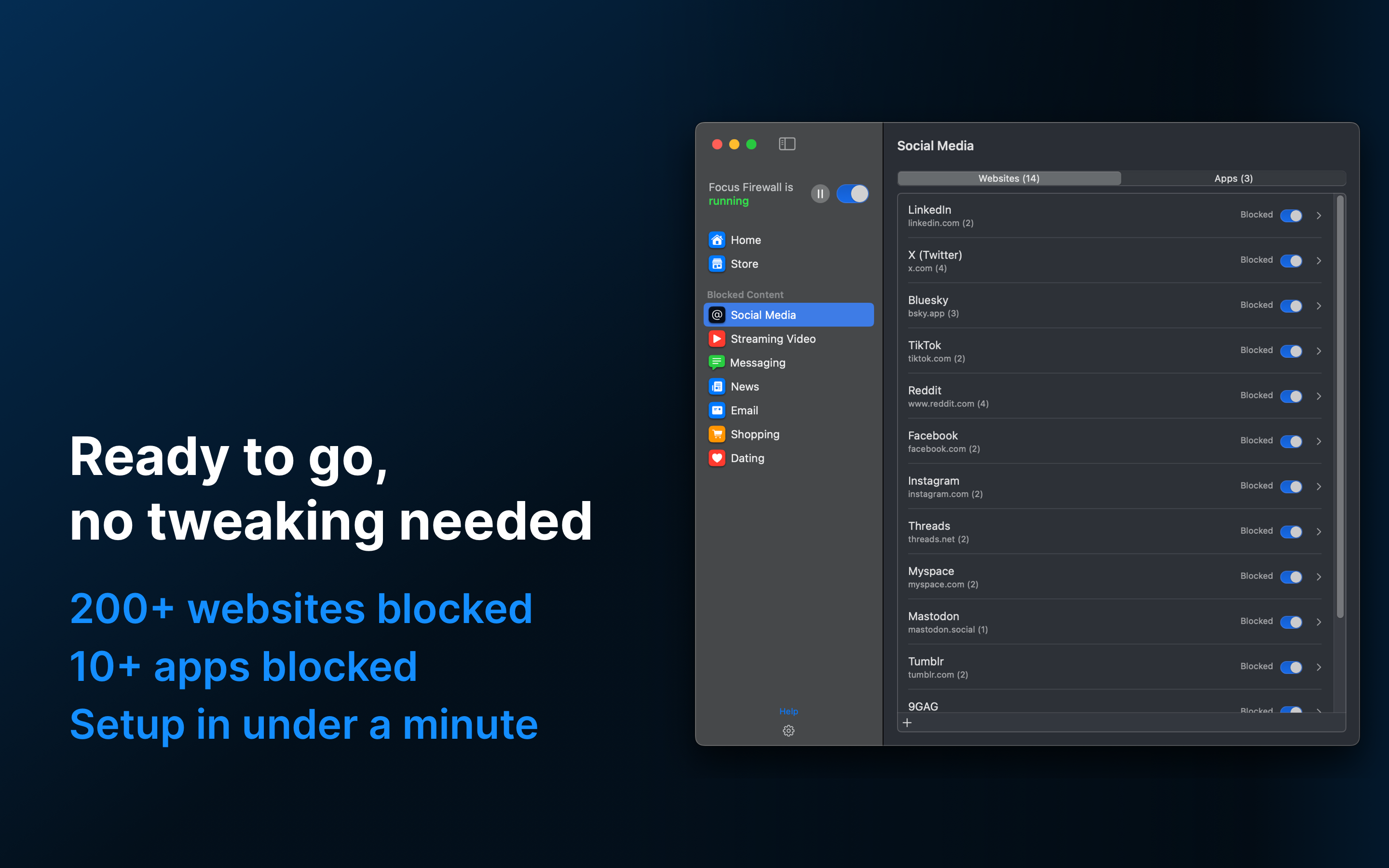Toggle the LinkedIn blocked switch
The image size is (1389, 868).
tap(1291, 216)
